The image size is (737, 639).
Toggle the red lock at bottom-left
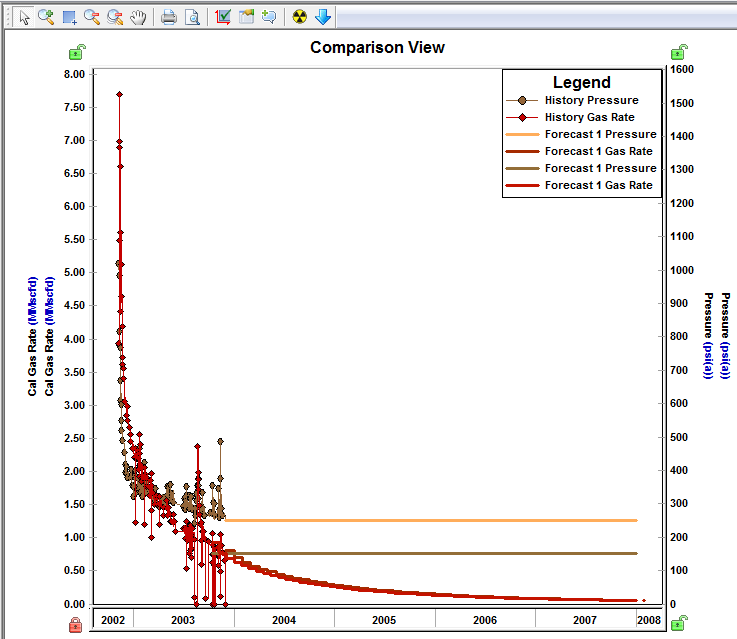click(x=76, y=625)
